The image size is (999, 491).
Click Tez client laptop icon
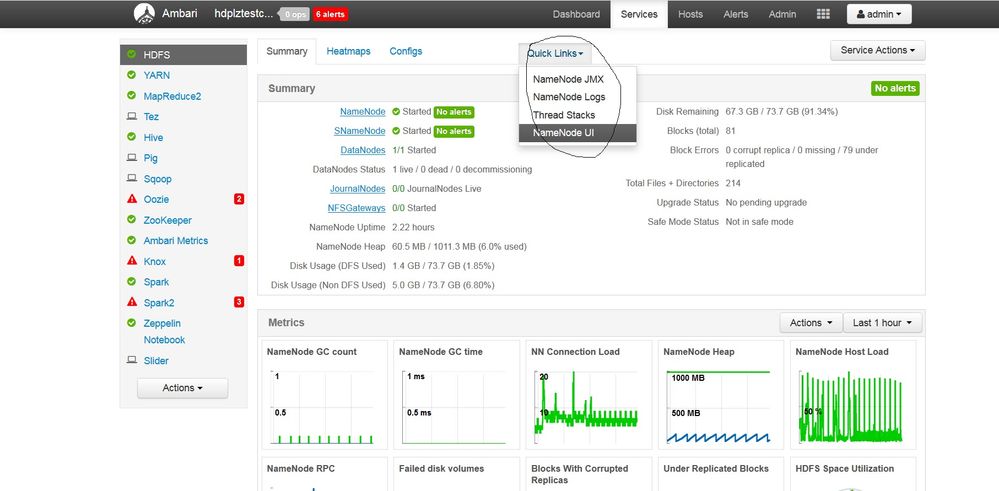click(x=132, y=117)
